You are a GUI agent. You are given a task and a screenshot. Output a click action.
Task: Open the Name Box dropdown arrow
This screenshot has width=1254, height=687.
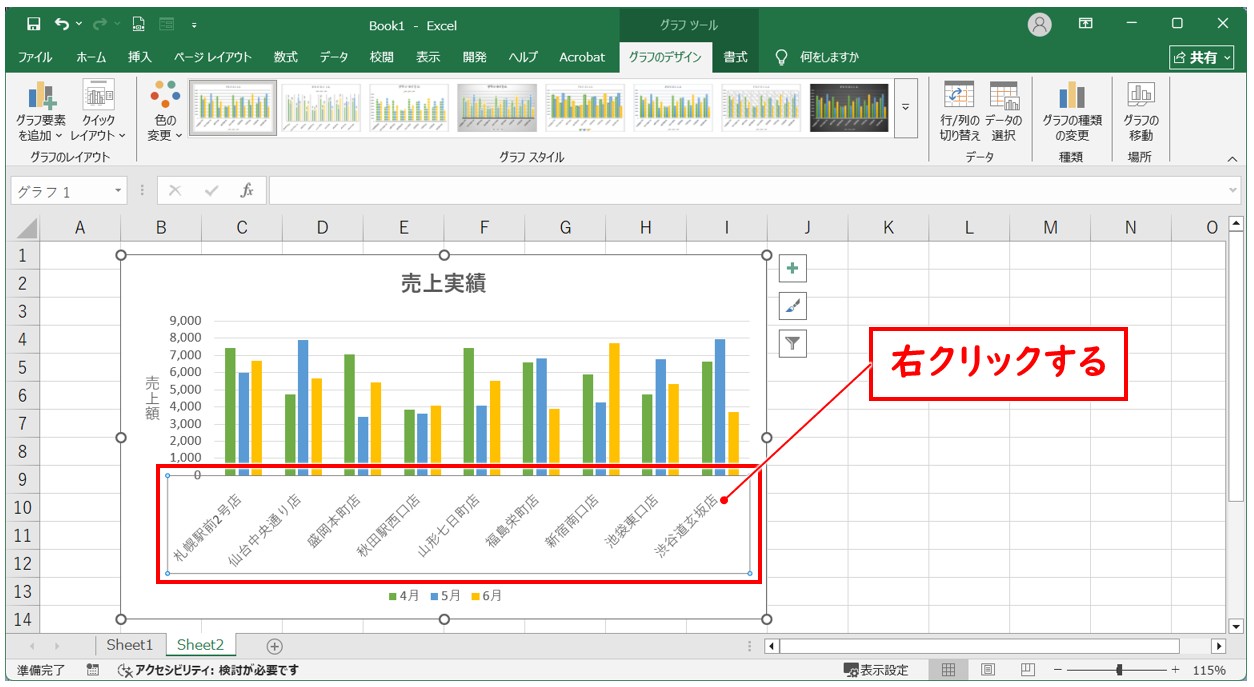click(118, 191)
